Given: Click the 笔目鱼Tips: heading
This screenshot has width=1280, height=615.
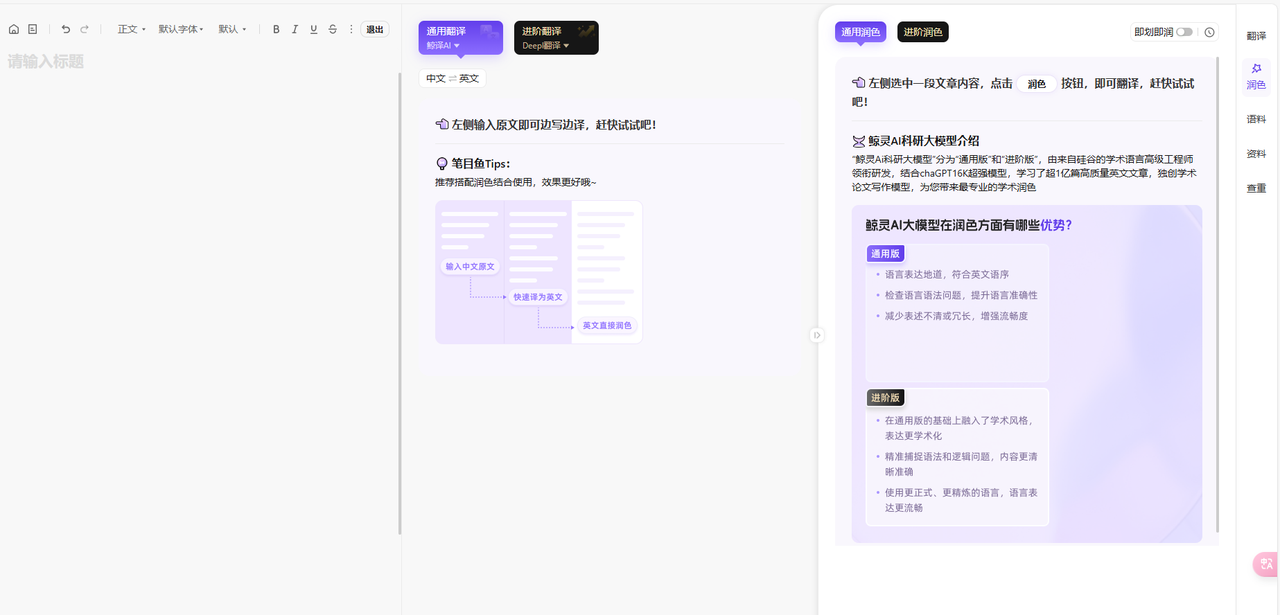Looking at the screenshot, I should tap(481, 164).
